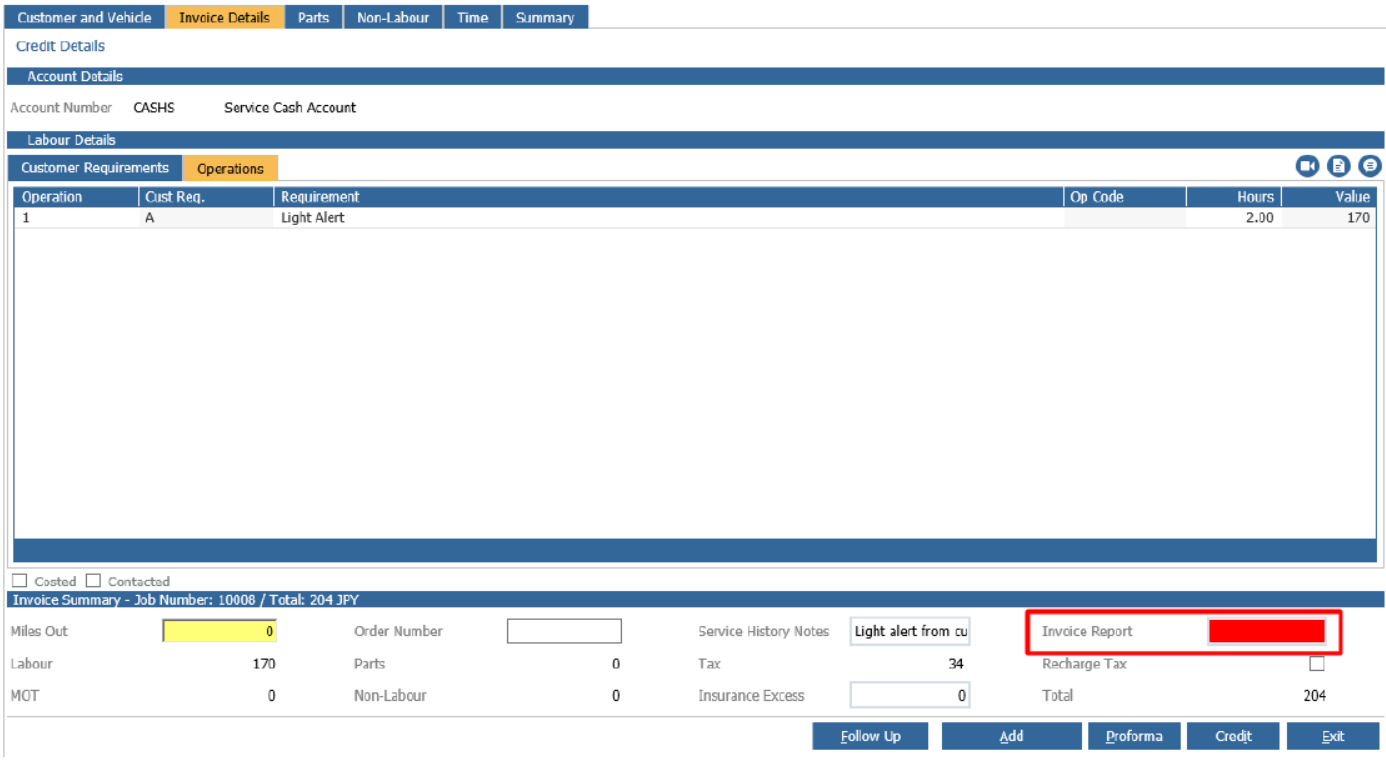This screenshot has height=763, width=1386.
Task: View the Summary tab
Action: tap(545, 17)
